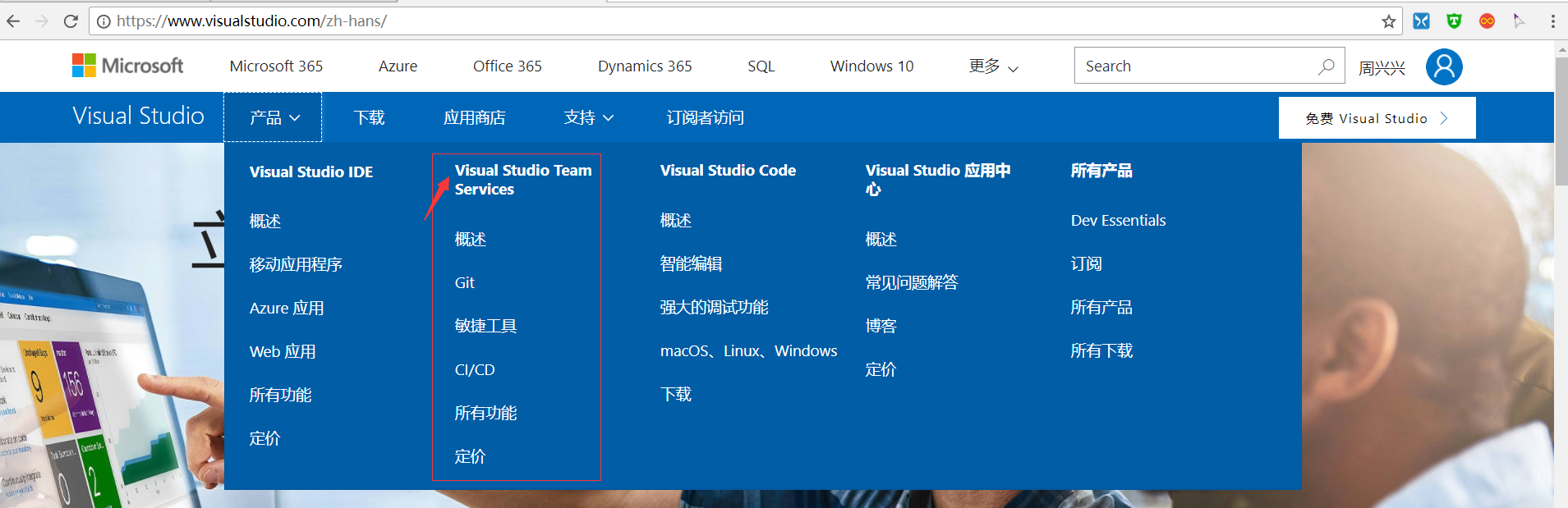The image size is (1568, 508).
Task: Open Visual Studio 应用中心 heading
Action: pyautogui.click(x=938, y=180)
